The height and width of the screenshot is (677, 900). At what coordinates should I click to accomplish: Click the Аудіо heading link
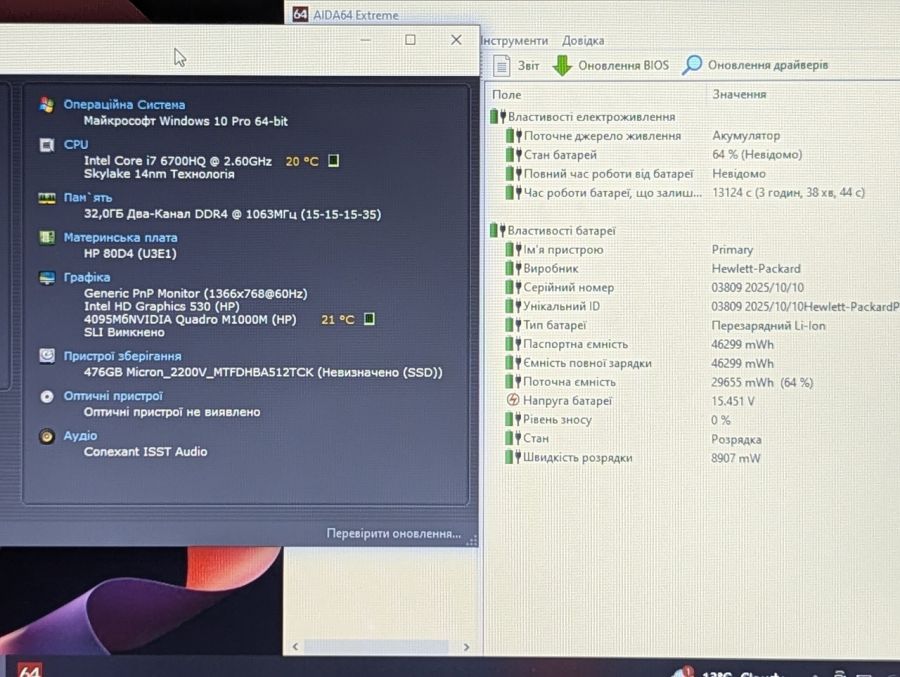80,436
